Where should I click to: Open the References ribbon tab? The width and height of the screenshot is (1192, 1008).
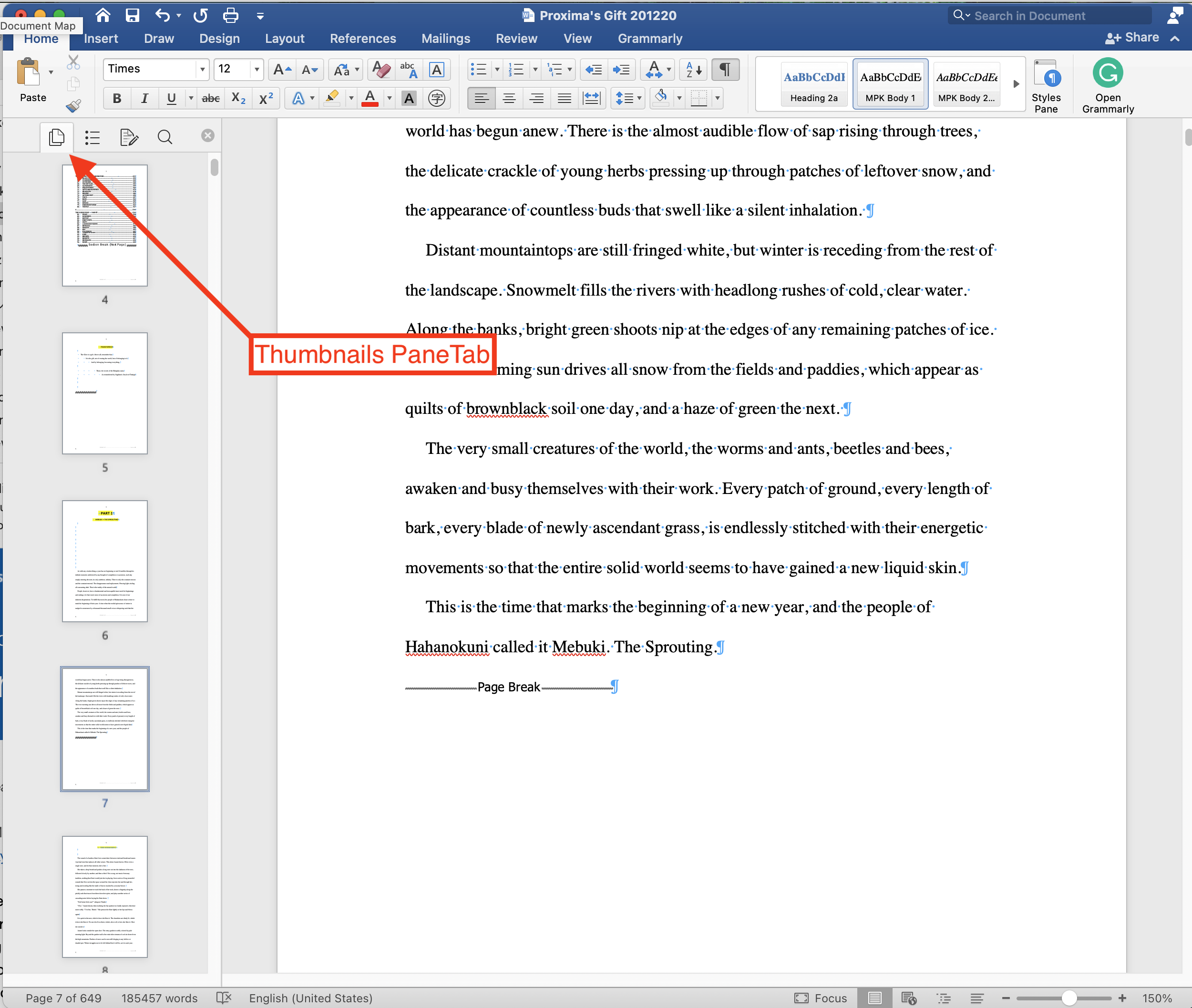pyautogui.click(x=363, y=38)
